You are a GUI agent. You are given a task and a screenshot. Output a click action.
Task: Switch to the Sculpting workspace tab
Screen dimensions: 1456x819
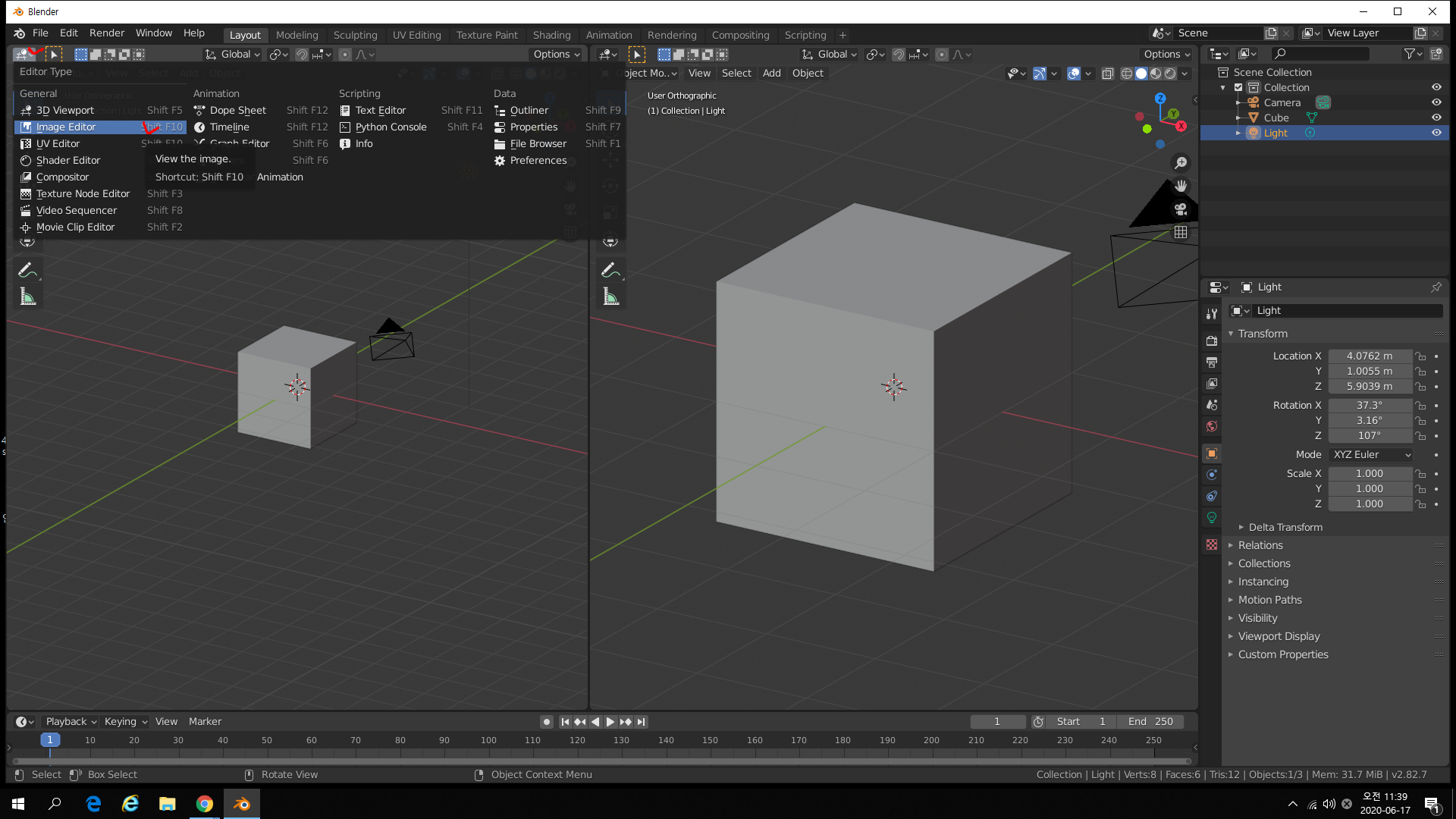[x=355, y=35]
